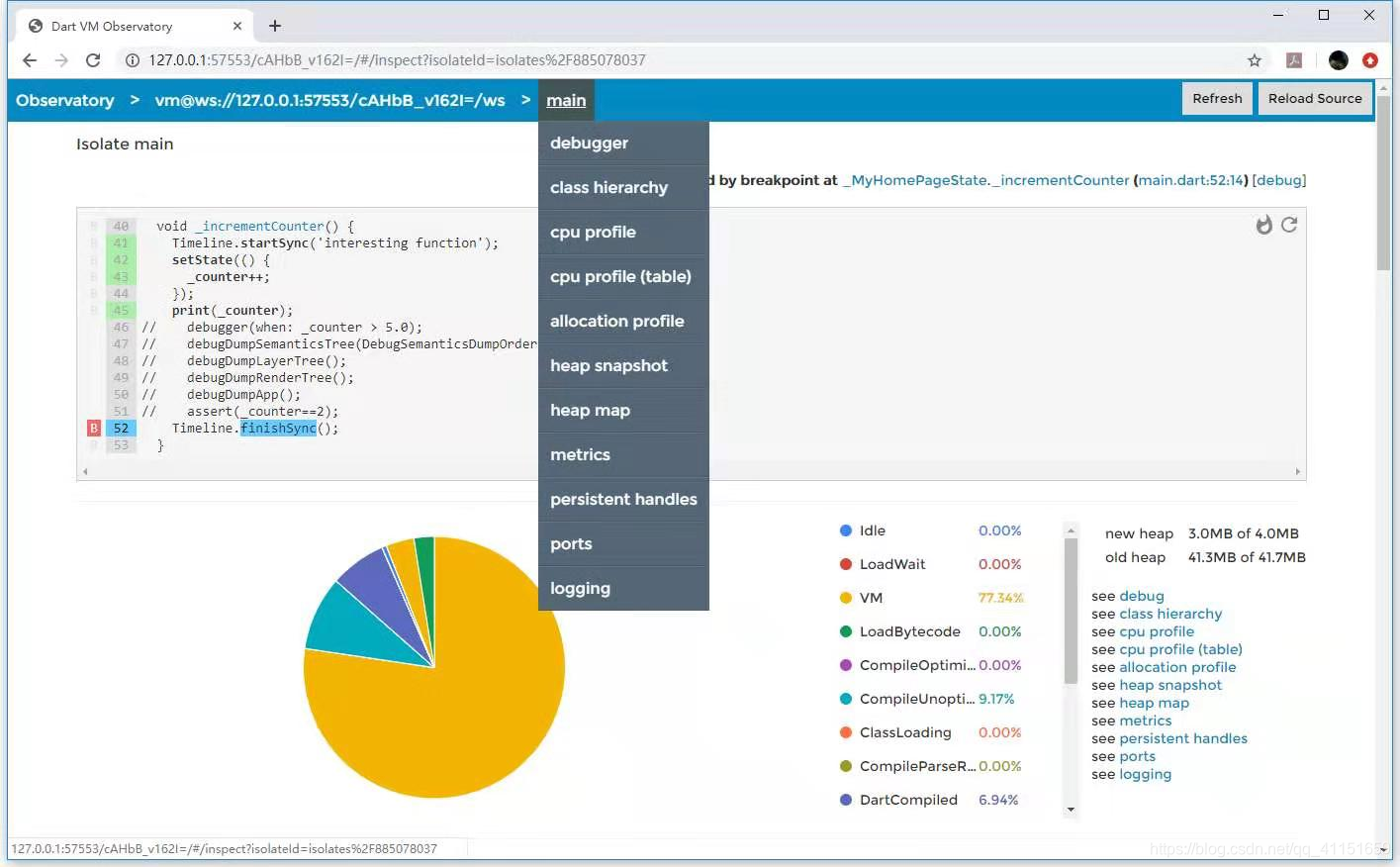Click see persistent handles link
This screenshot has height=867, width=1400.
pyautogui.click(x=1183, y=738)
